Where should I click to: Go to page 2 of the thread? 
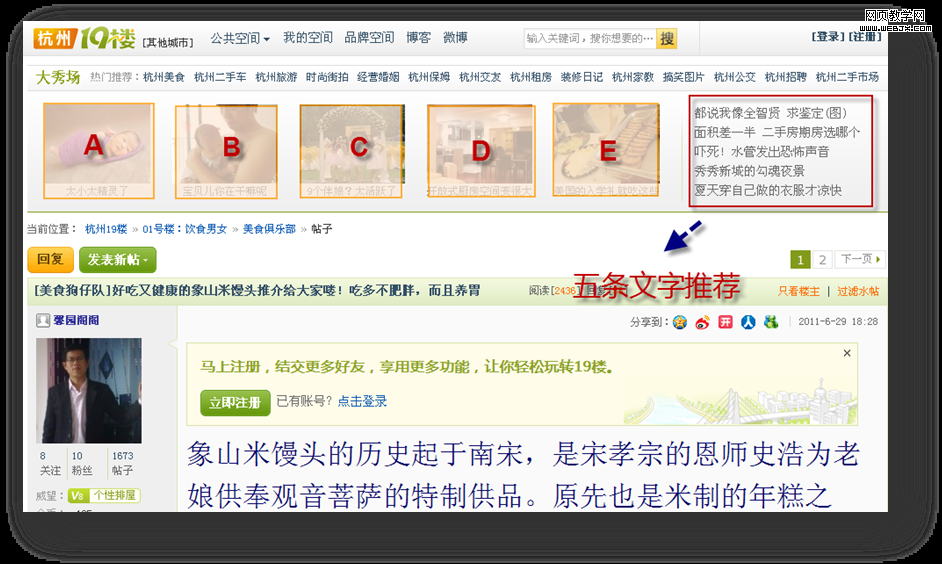822,260
